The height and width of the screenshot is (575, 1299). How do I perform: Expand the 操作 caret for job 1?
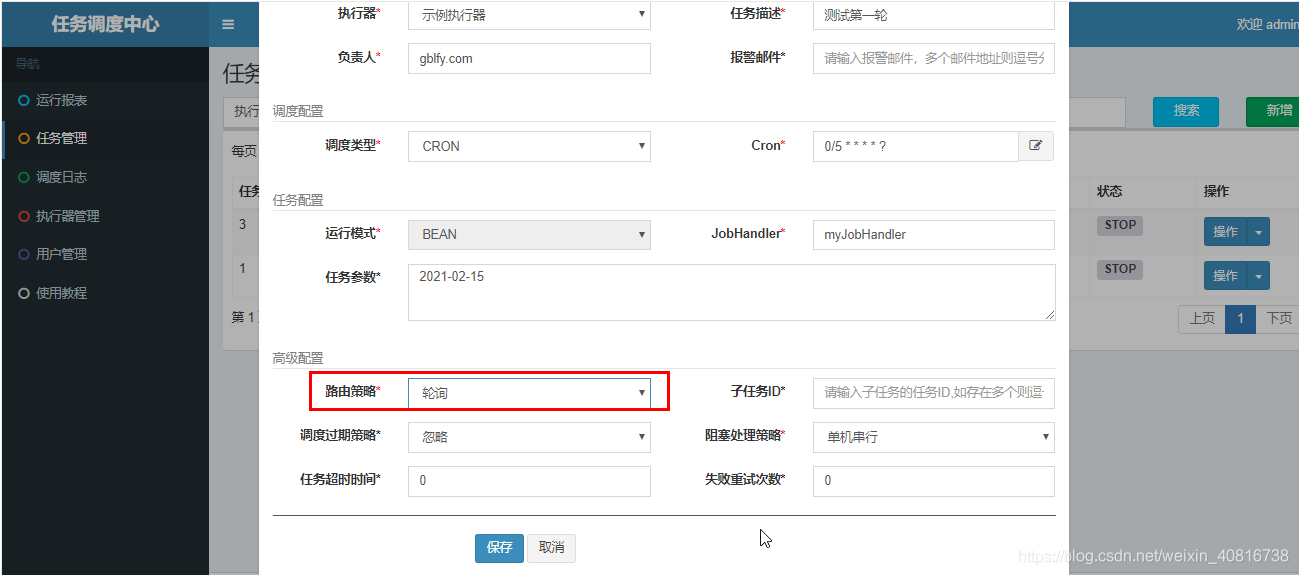tap(1259, 276)
